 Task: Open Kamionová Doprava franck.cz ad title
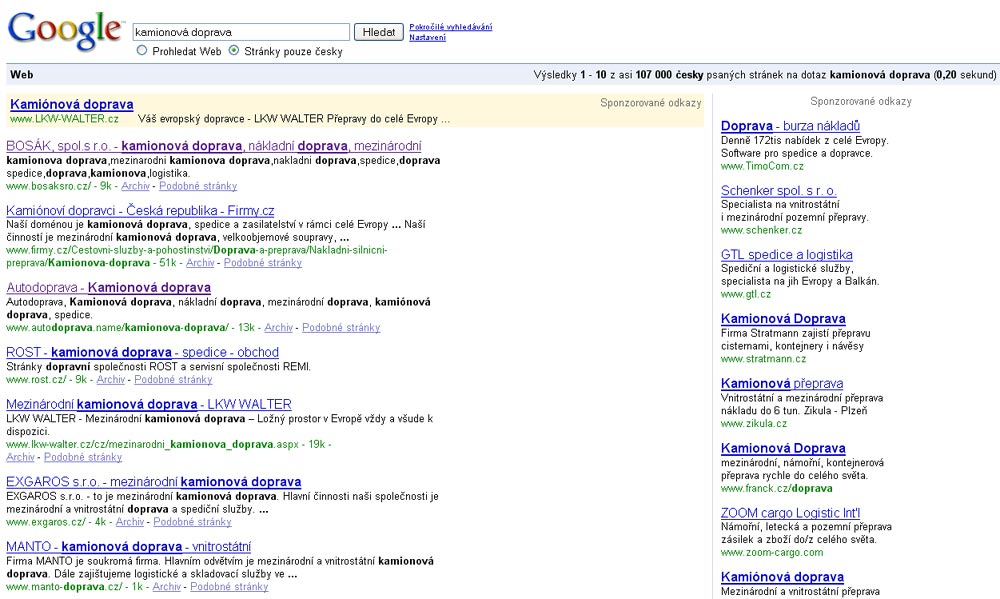coord(783,448)
